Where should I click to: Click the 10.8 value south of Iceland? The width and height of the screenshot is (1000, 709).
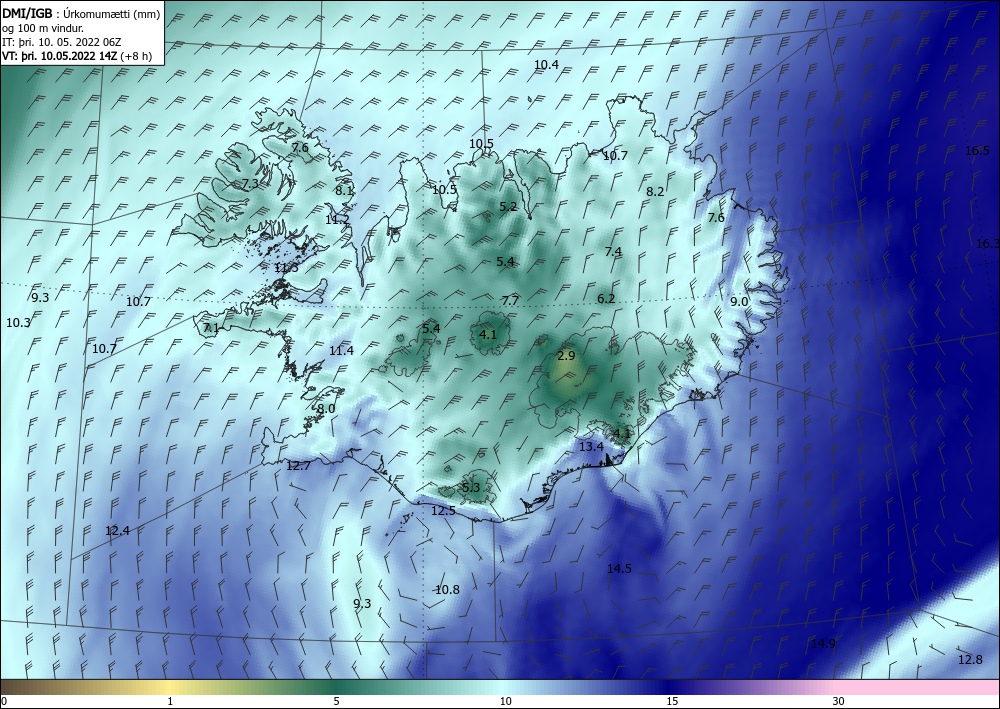(447, 590)
